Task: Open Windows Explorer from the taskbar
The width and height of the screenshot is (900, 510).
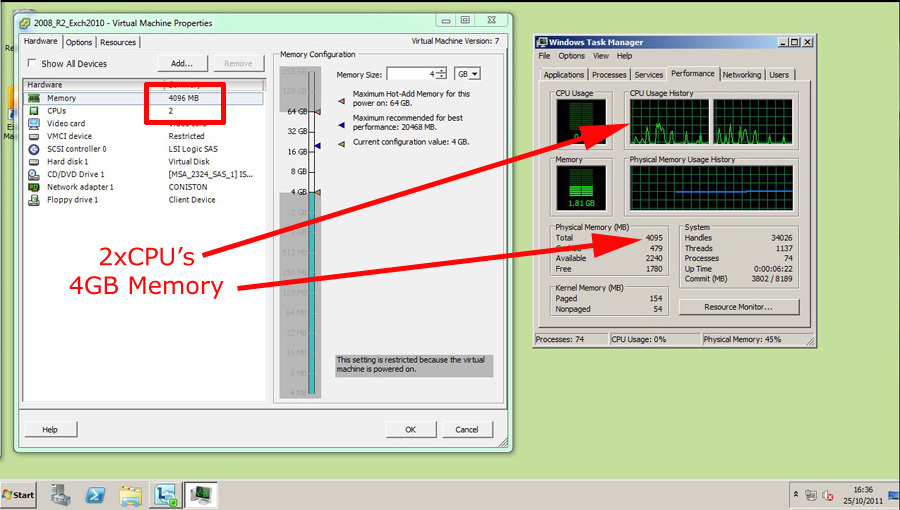Action: (130, 495)
